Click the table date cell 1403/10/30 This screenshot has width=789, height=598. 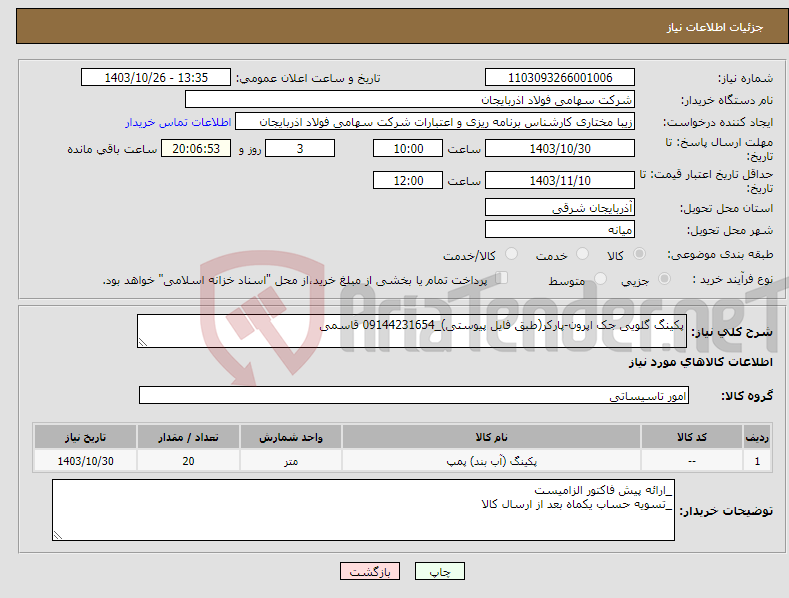86,461
